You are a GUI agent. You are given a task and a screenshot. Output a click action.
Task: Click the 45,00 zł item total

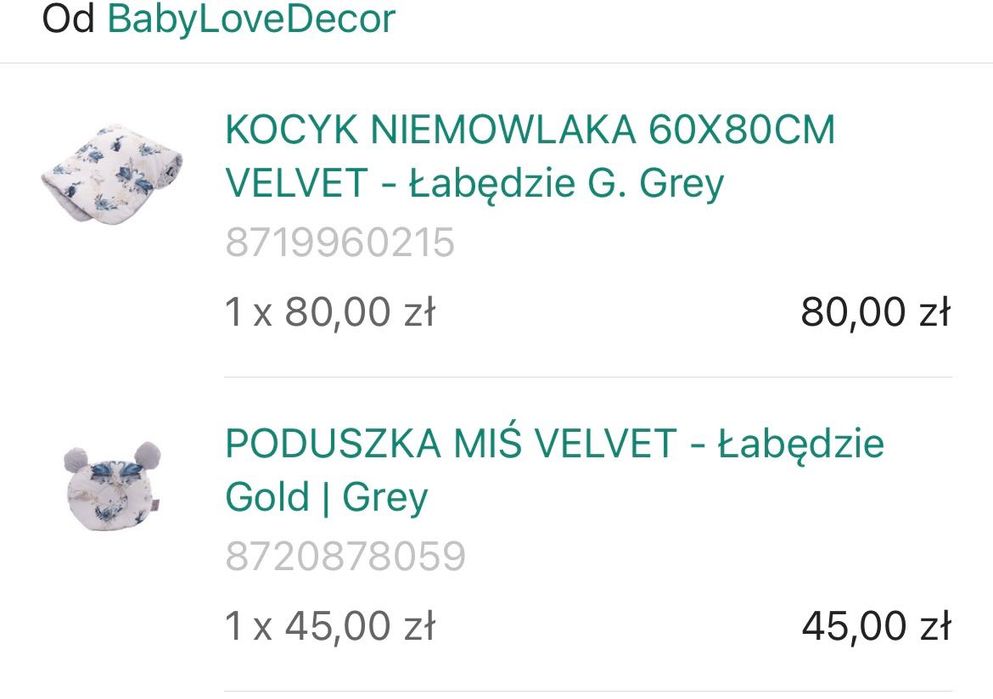coord(875,627)
